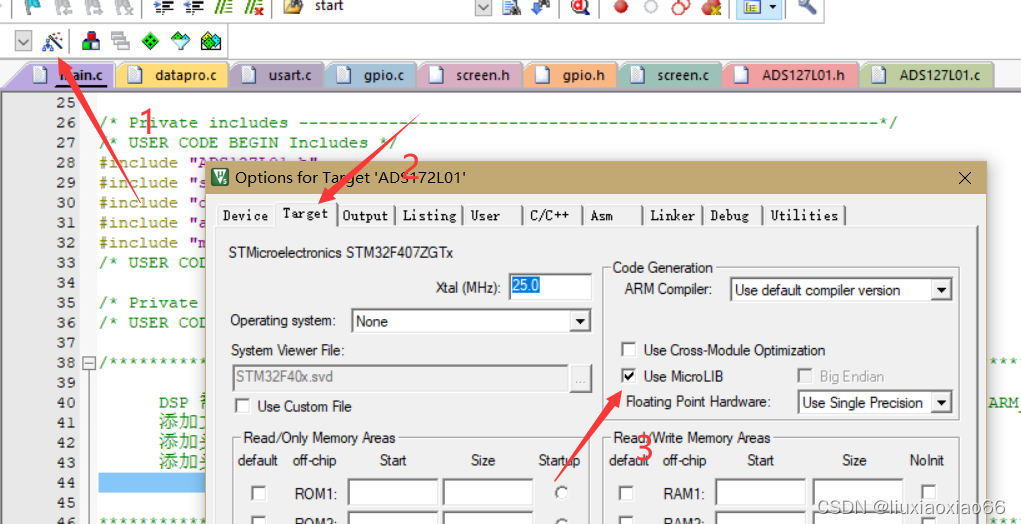Uncheck the Use MicroLIB checkbox
The image size is (1021, 524).
(628, 376)
